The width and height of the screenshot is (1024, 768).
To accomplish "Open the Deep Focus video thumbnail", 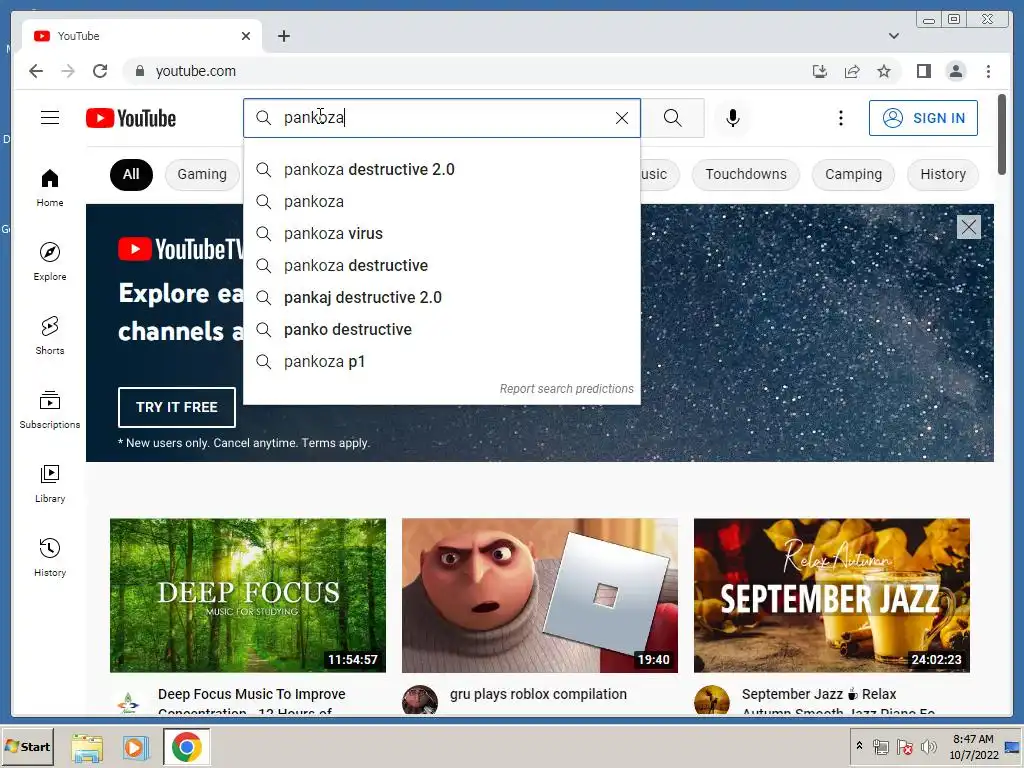I will (x=248, y=595).
